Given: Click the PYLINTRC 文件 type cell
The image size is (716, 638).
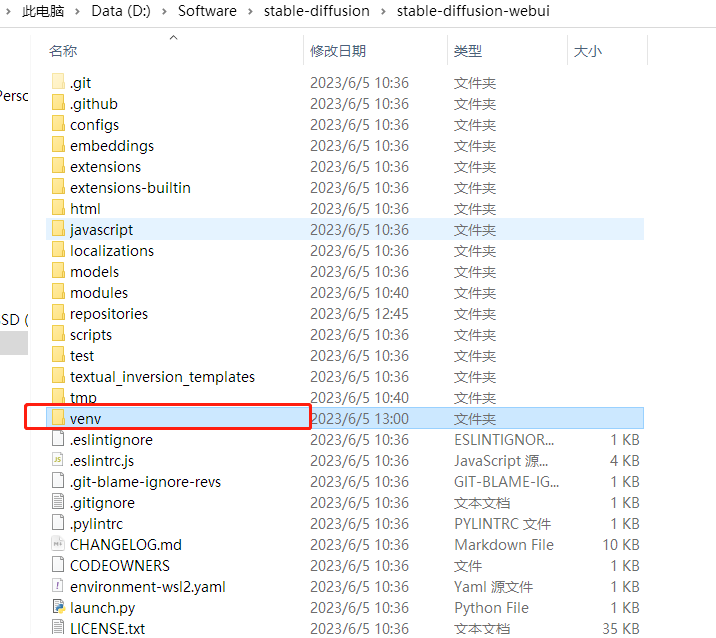Looking at the screenshot, I should [502, 524].
